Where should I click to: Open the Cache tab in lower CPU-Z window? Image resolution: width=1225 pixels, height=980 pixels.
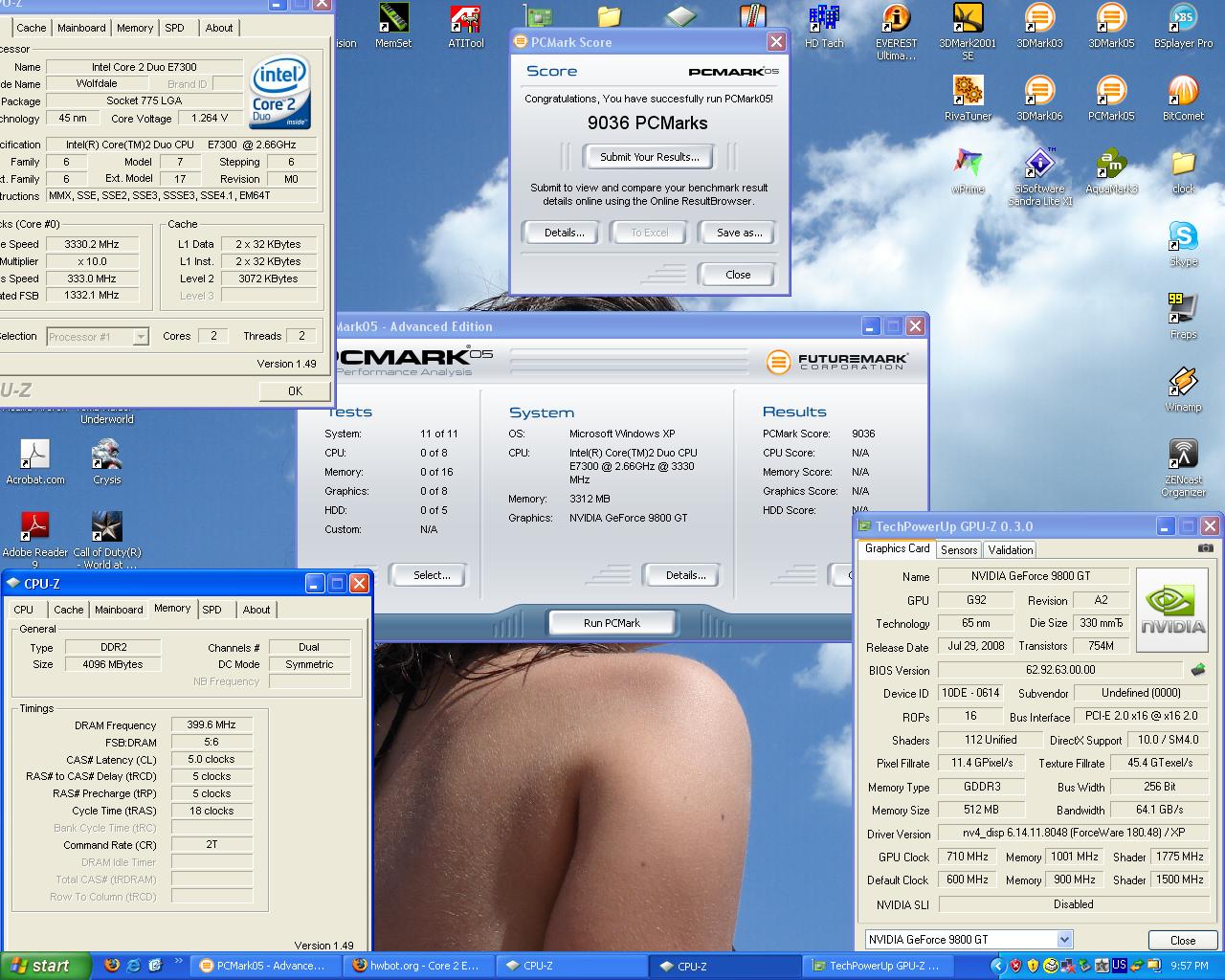[68, 610]
